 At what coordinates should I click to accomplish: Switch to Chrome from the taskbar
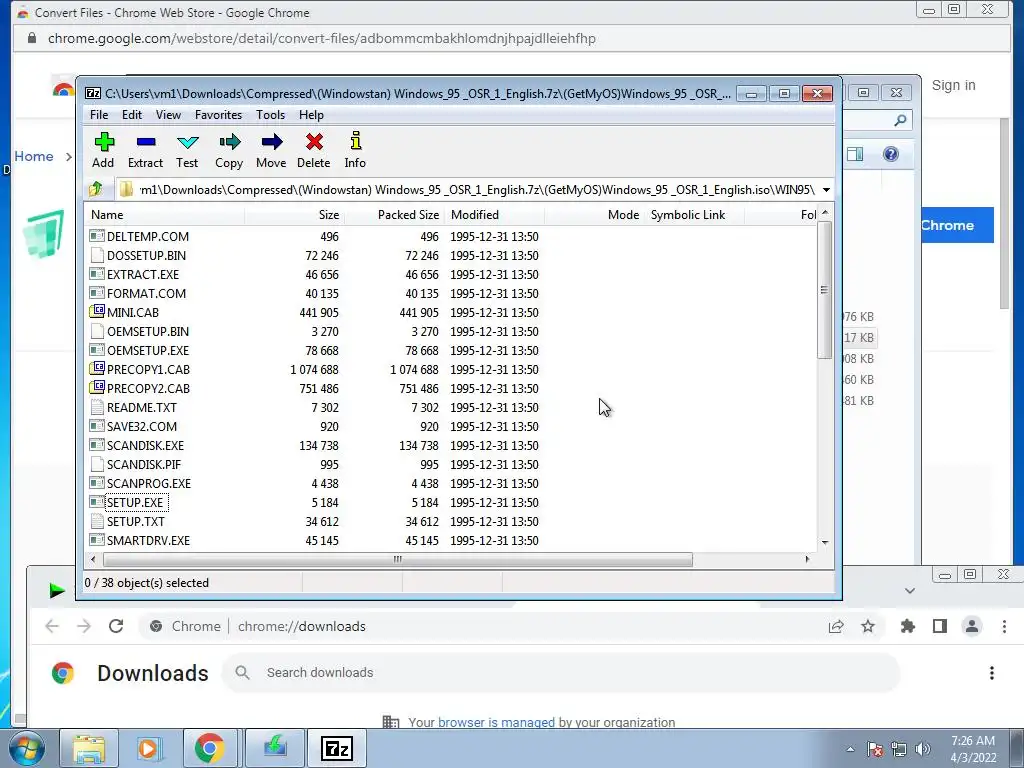coord(209,748)
